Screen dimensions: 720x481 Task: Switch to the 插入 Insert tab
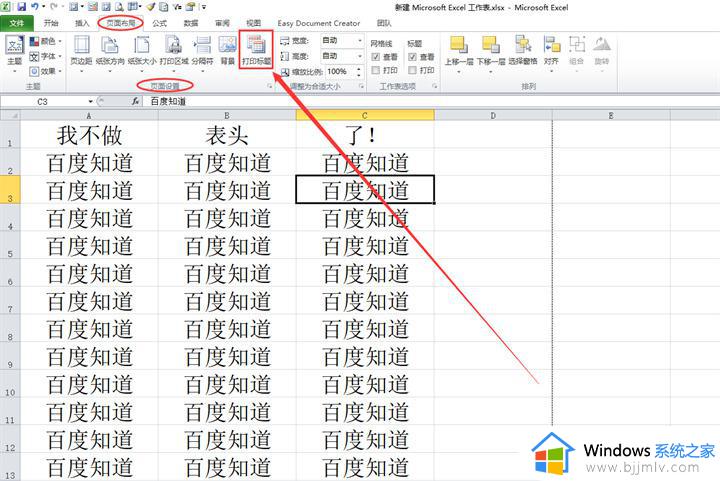click(x=82, y=23)
